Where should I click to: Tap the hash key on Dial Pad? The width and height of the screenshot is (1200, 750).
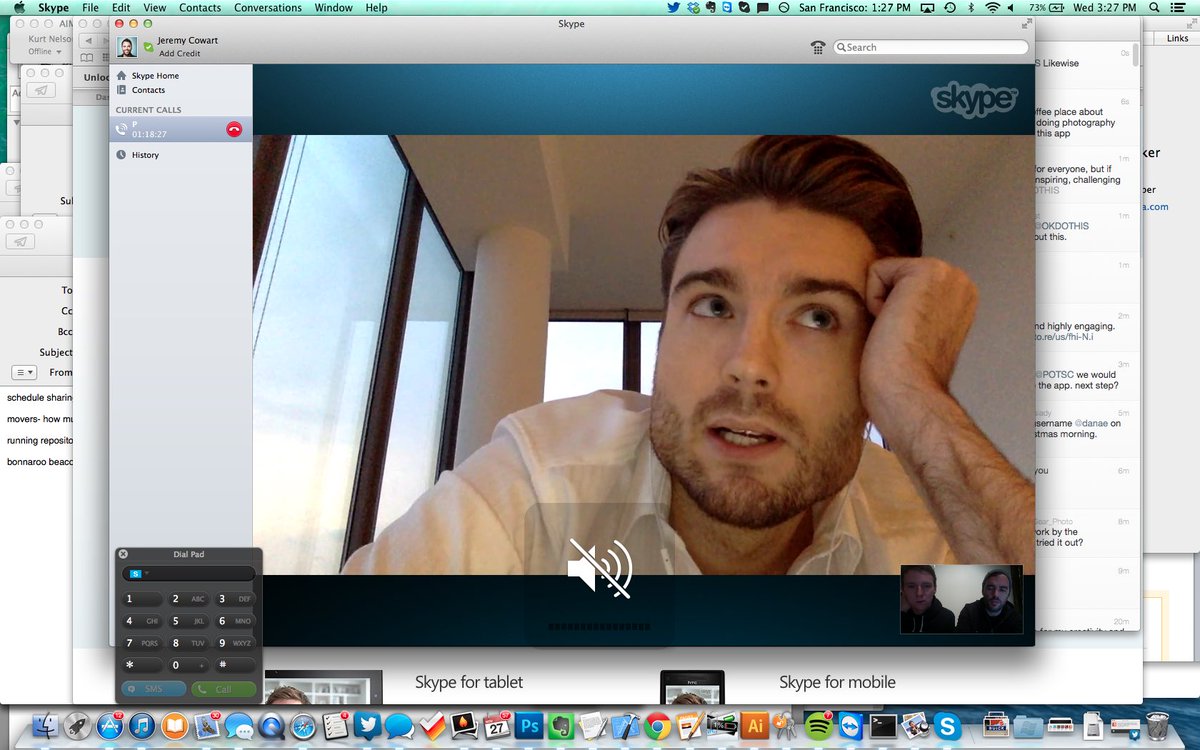pos(235,665)
